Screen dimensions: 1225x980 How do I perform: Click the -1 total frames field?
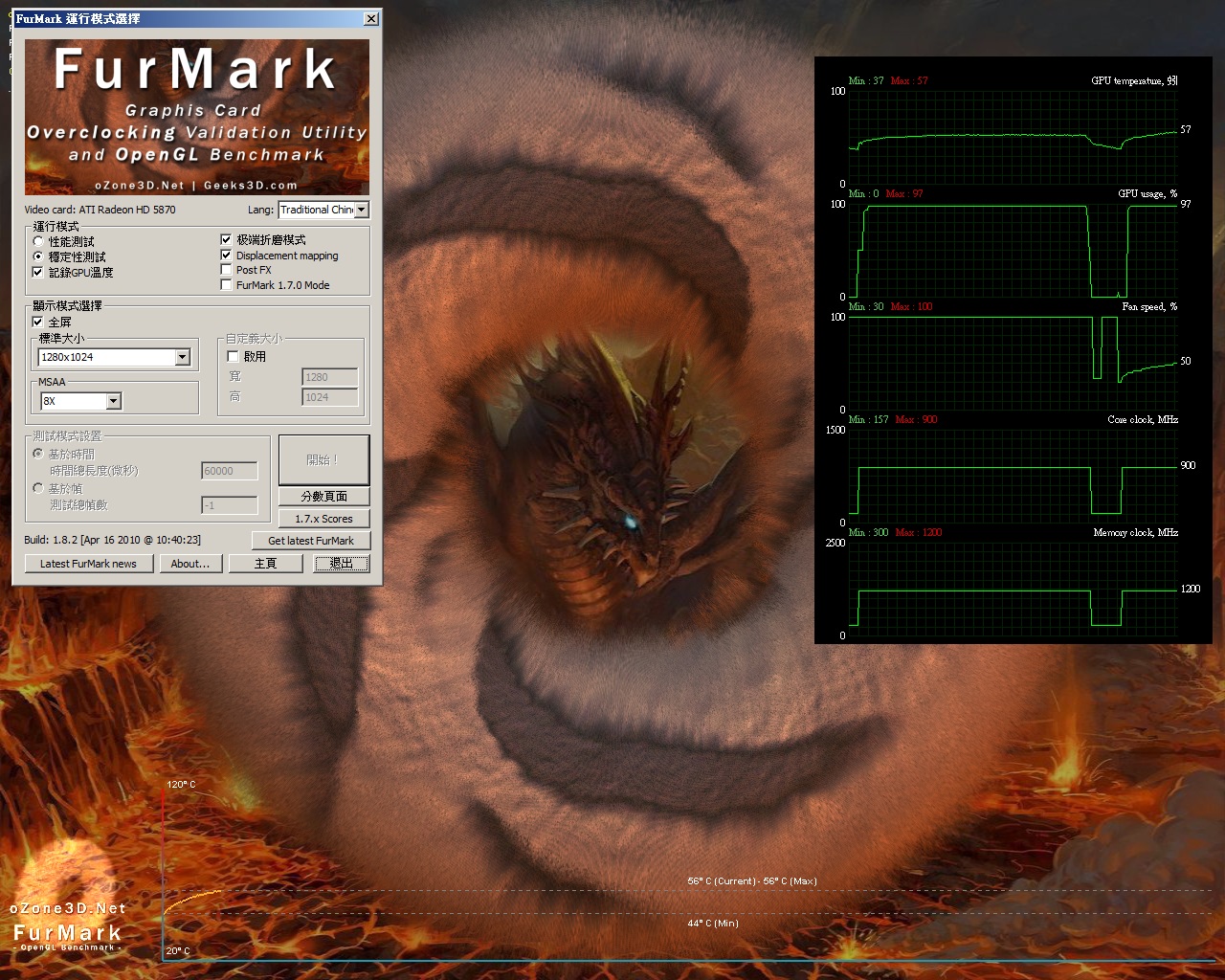coord(230,505)
